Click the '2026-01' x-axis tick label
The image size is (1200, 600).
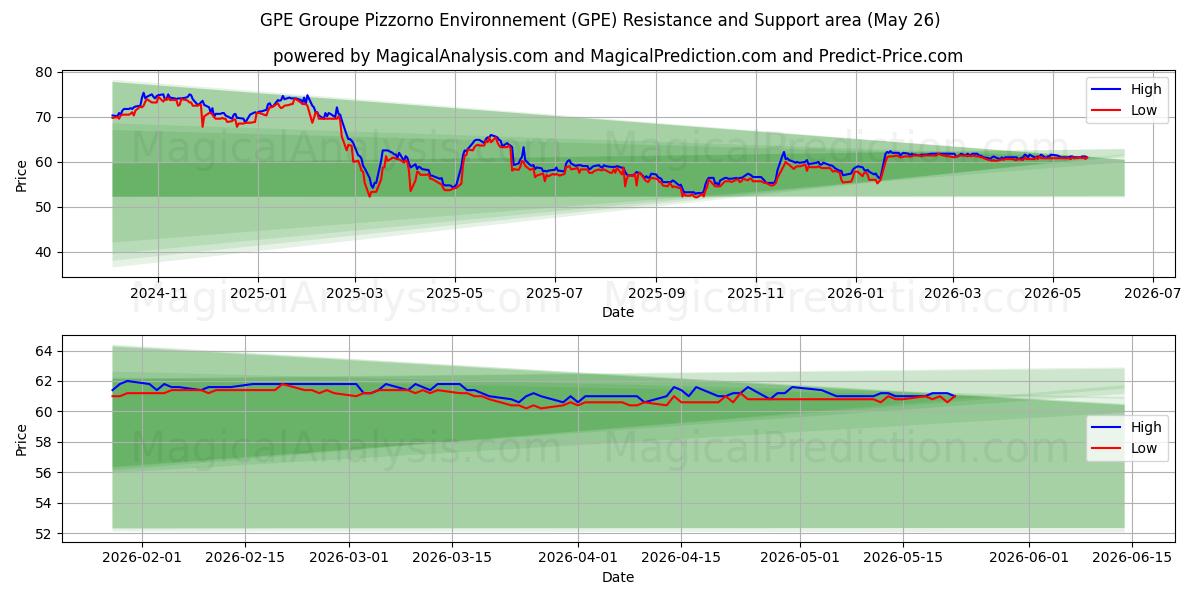[856, 294]
